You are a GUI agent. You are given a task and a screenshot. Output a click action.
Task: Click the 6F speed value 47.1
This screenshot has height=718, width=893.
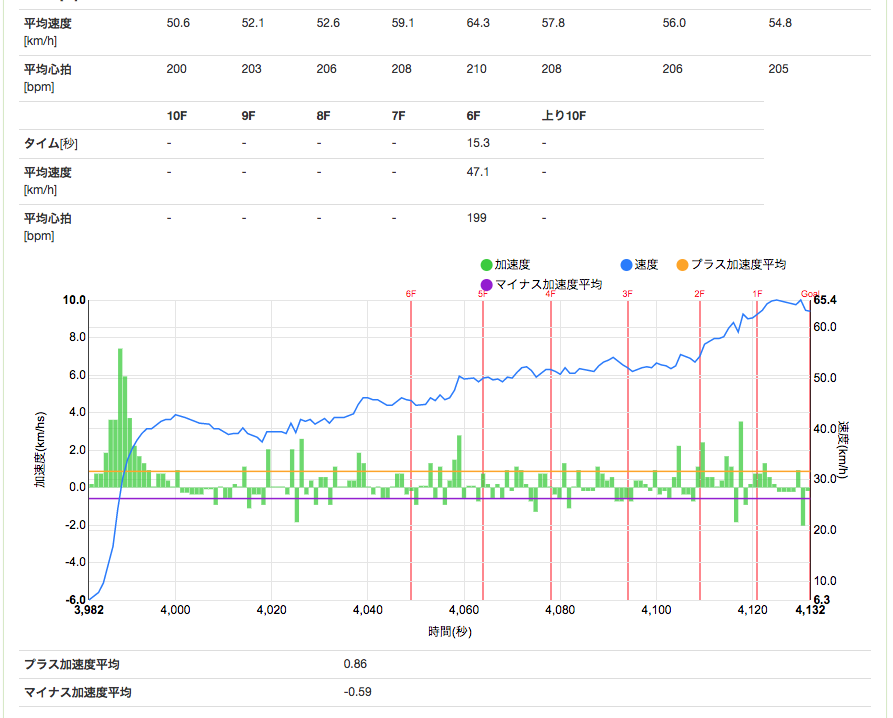(x=477, y=172)
